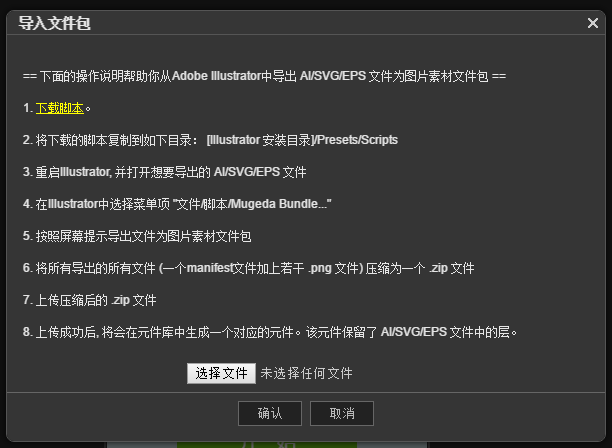
Task: Click step 3 restart Illustrator instruction
Action: tap(164, 172)
